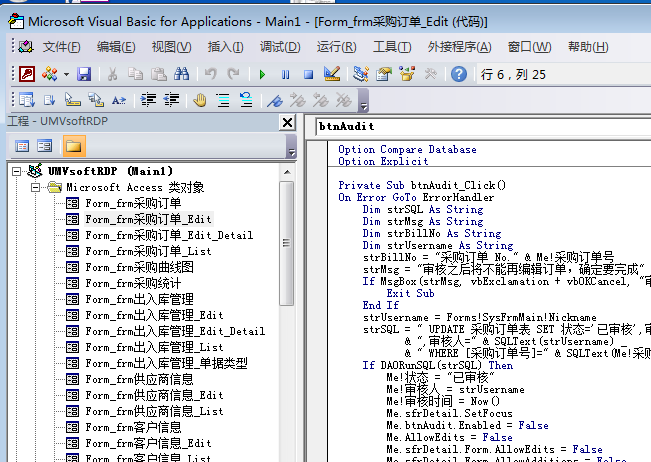Toggle Breakpoint hand icon
This screenshot has width=651, height=462.
tap(200, 100)
